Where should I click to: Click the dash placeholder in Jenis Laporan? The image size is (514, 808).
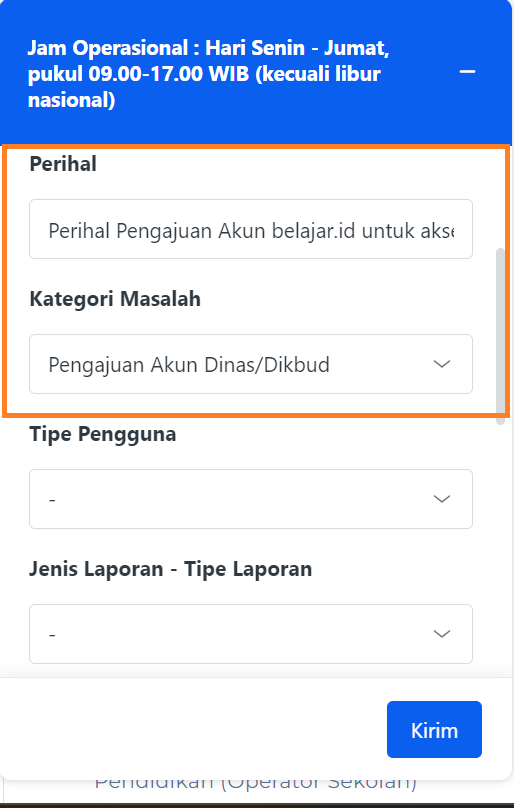(x=52, y=634)
